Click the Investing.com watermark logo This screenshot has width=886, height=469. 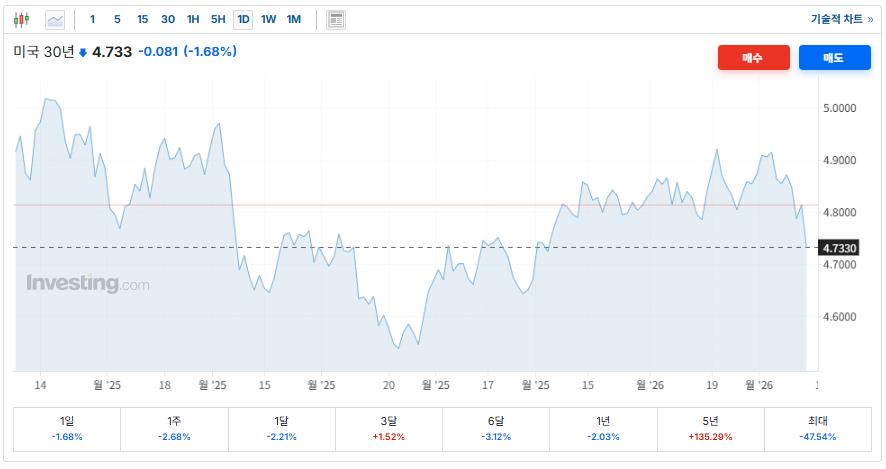(x=88, y=284)
